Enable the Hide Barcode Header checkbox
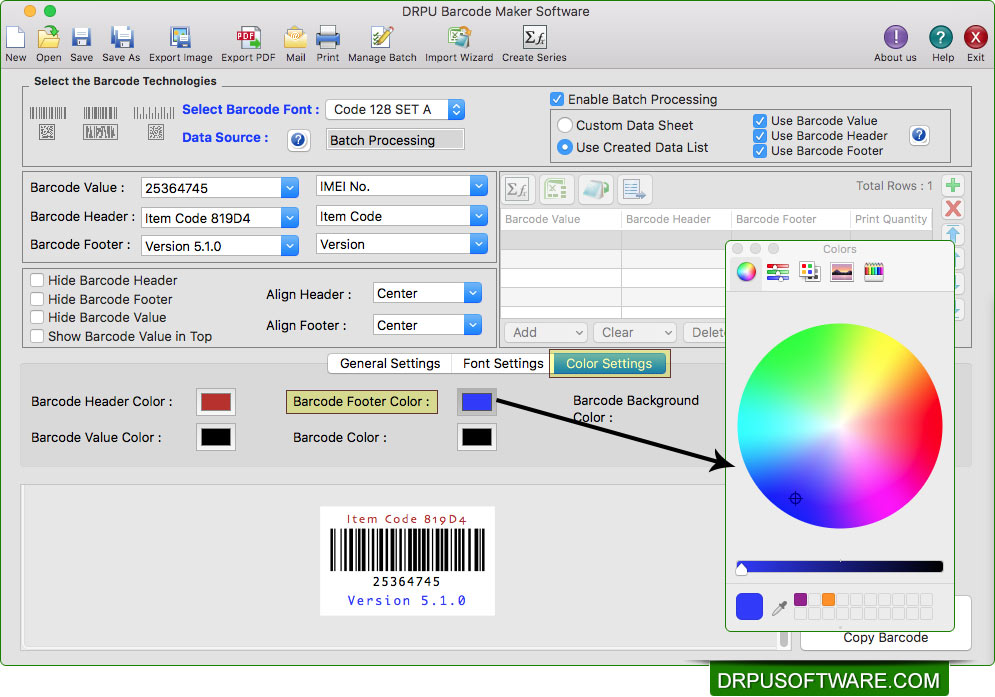 click(x=37, y=280)
